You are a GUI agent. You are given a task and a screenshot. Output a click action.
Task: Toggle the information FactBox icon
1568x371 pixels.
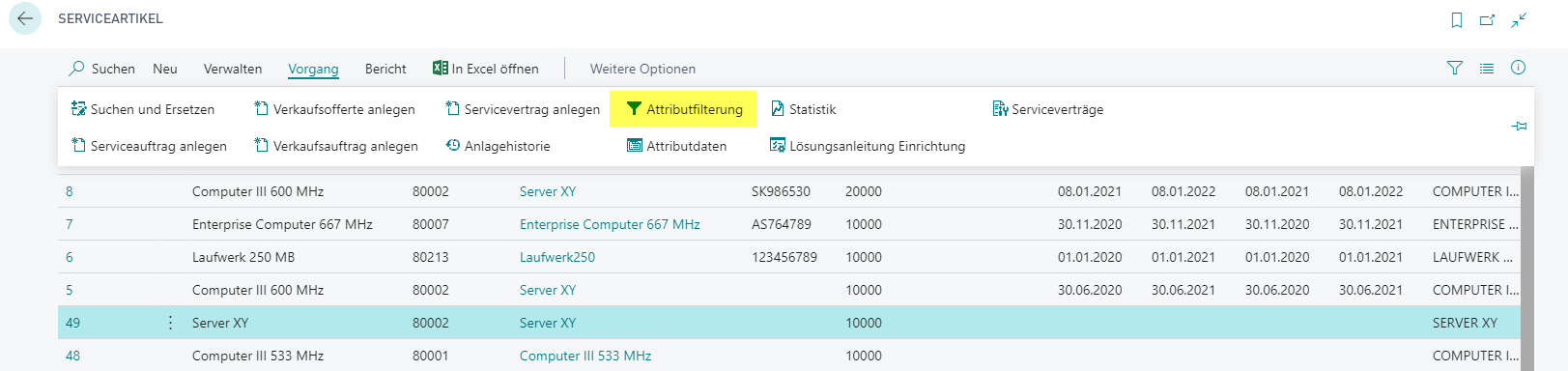click(x=1519, y=68)
